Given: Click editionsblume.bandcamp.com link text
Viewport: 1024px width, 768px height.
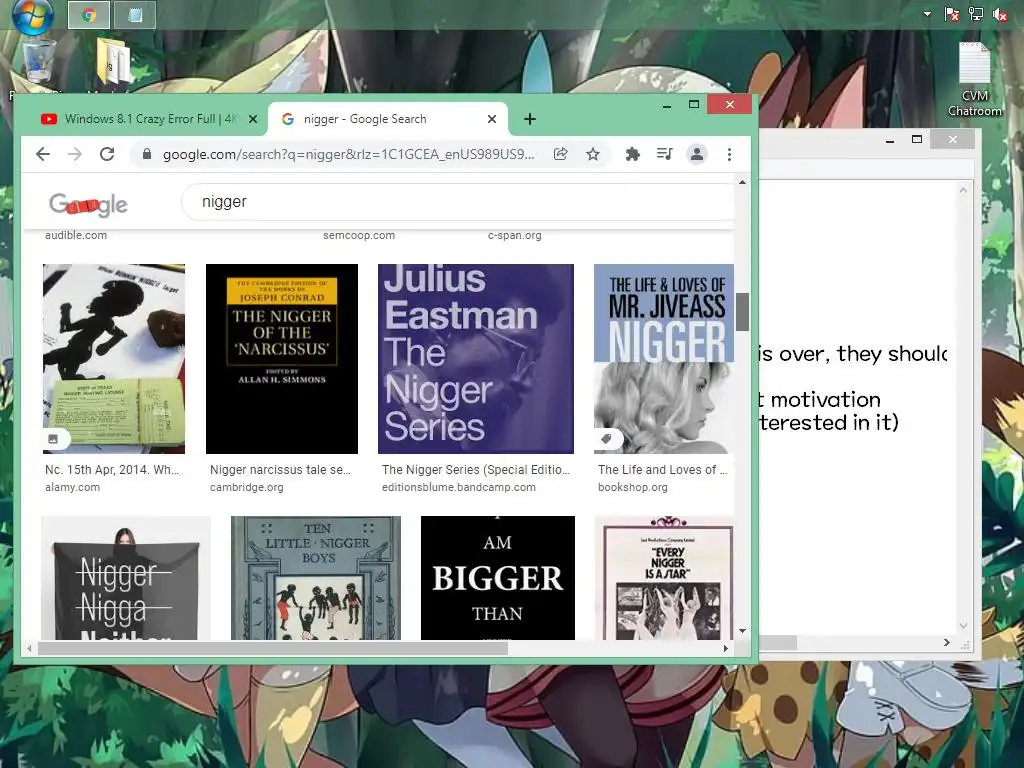Looking at the screenshot, I should tap(458, 487).
